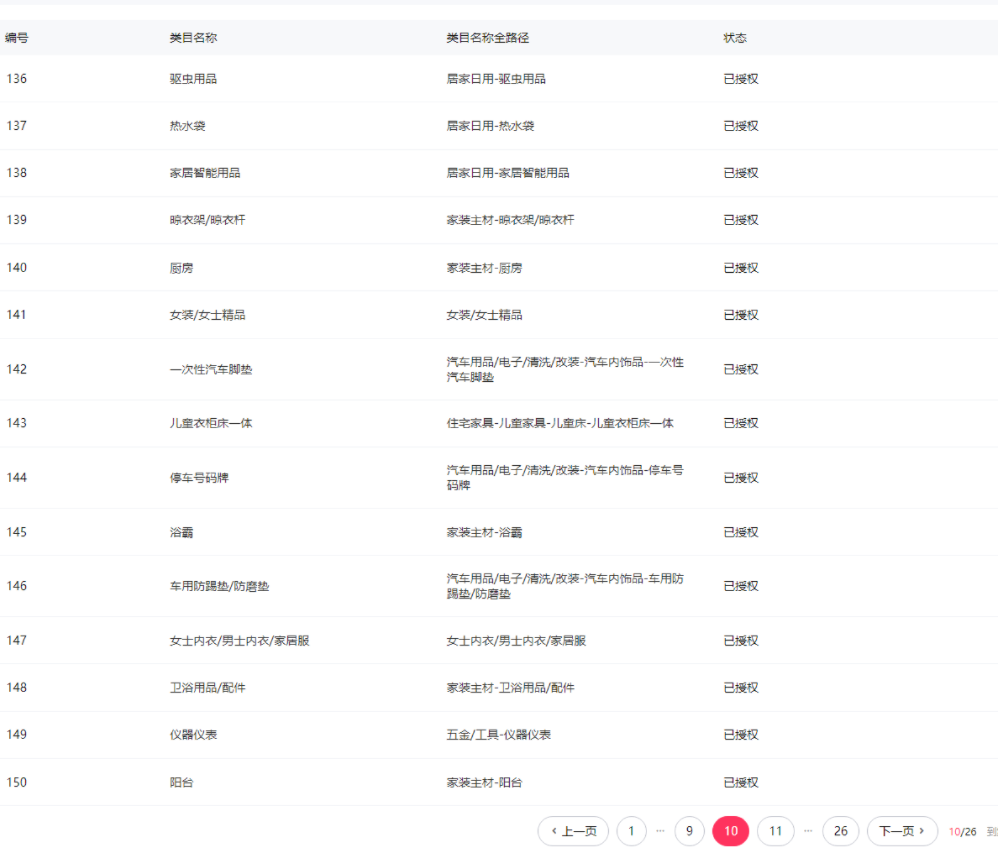Viewport: 998px width, 849px height.
Task: Click the 下一页 next page button
Action: point(902,831)
